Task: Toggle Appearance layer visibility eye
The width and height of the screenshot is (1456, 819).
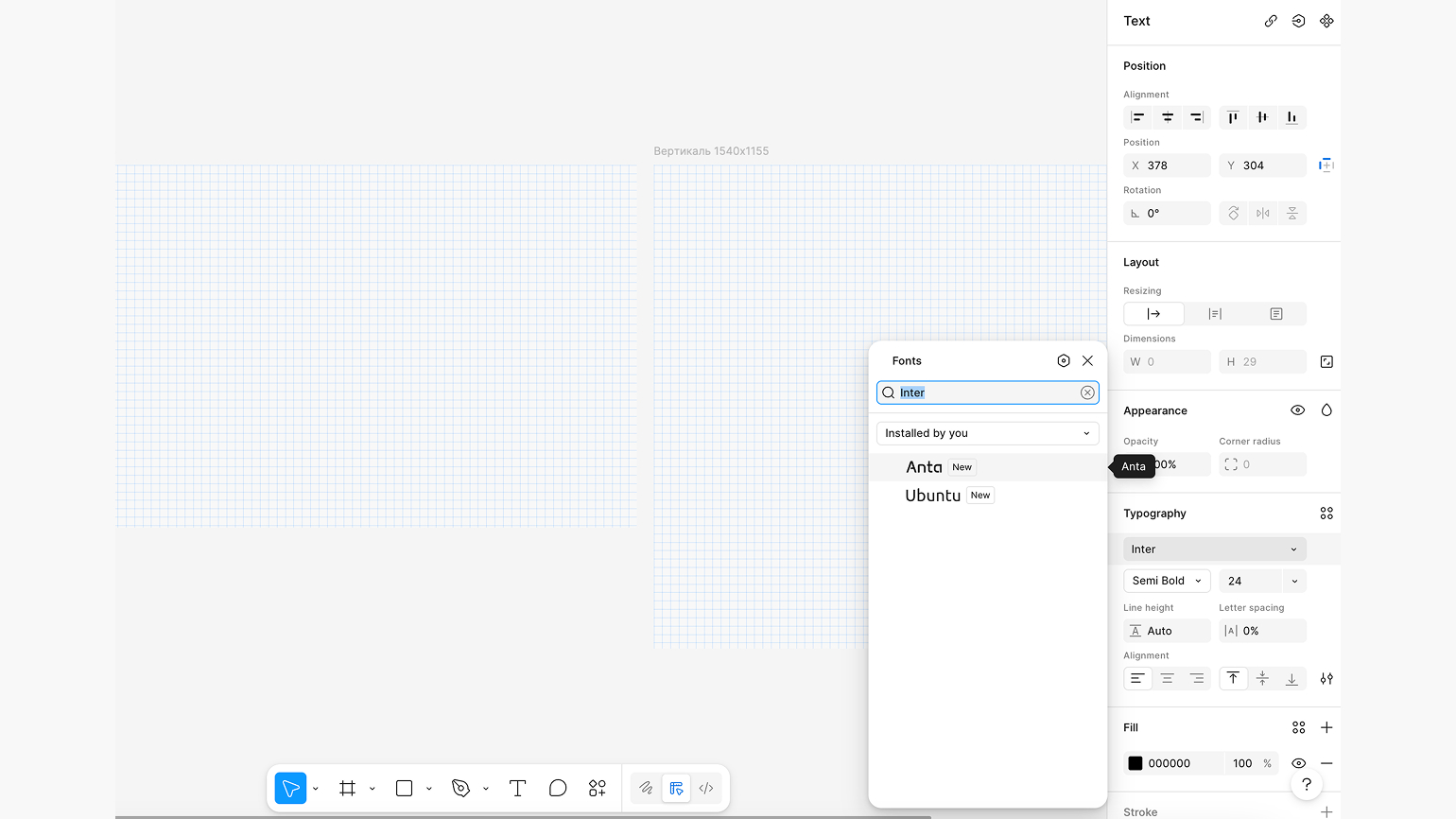Action: [1297, 410]
